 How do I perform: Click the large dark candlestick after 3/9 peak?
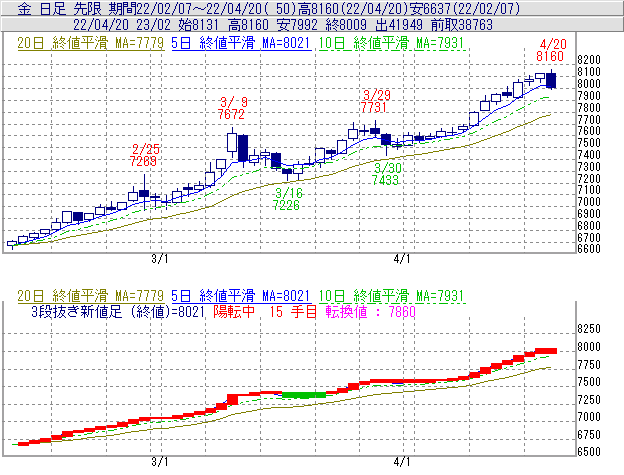(x=243, y=148)
